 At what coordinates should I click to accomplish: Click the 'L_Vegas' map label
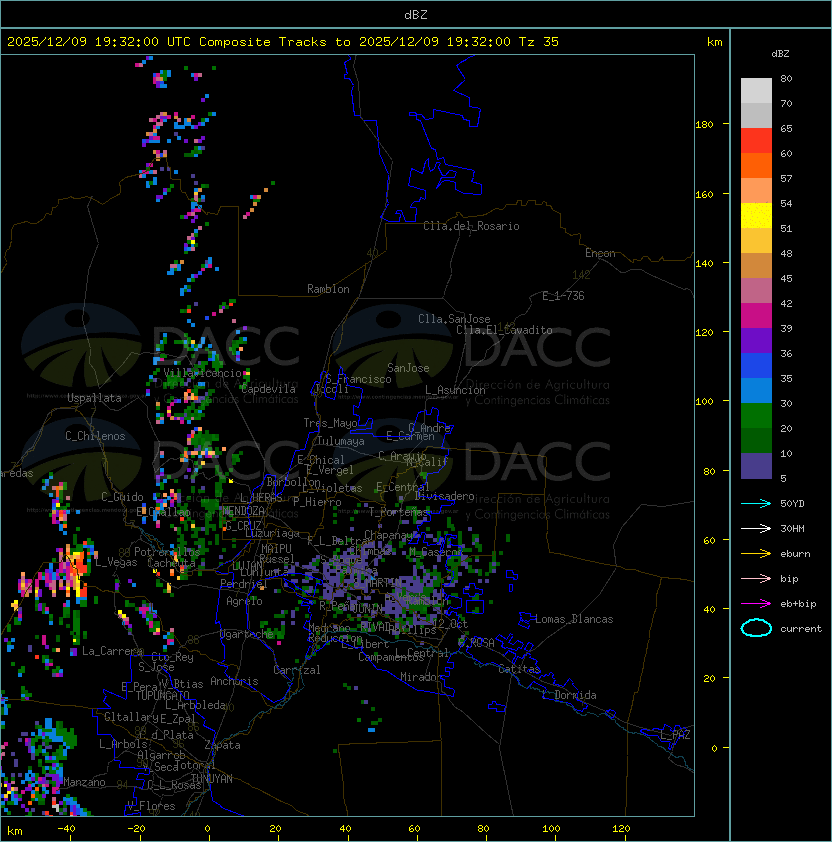(116, 562)
